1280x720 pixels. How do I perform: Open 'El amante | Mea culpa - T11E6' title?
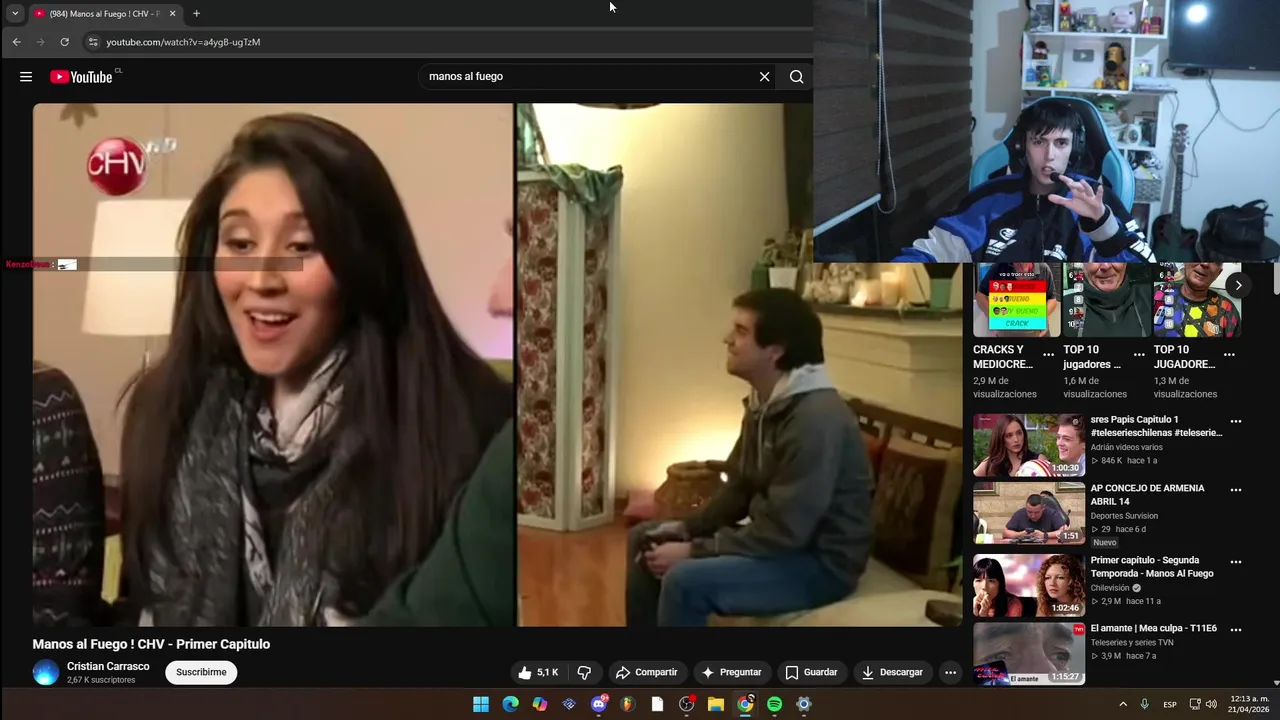tap(1153, 628)
